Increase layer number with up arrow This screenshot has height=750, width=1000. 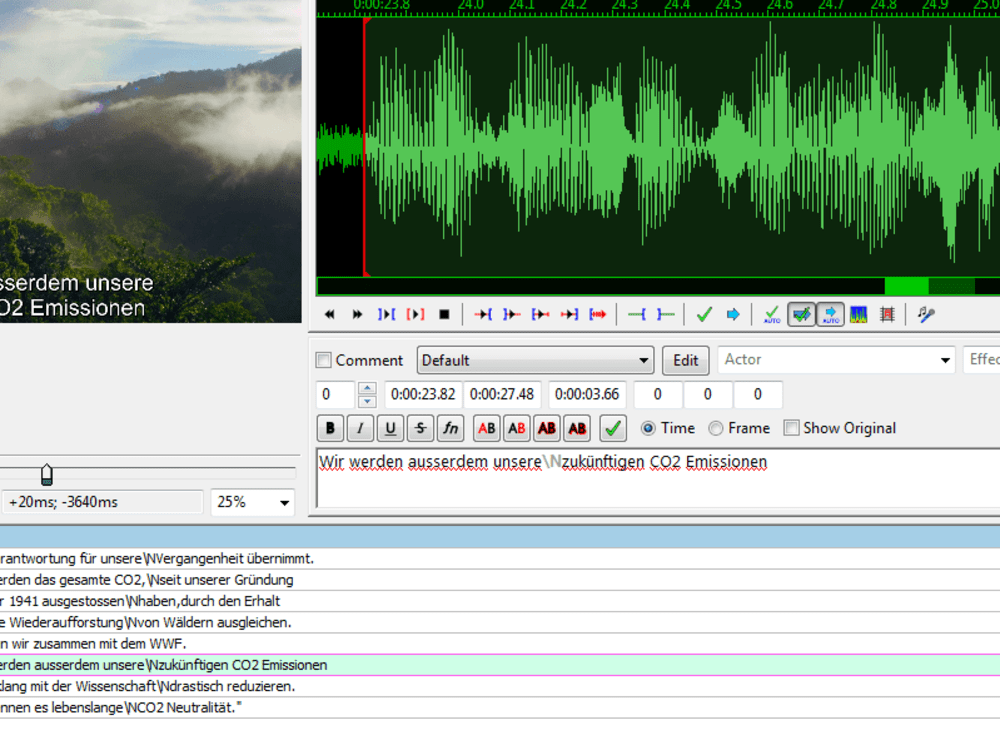(367, 388)
